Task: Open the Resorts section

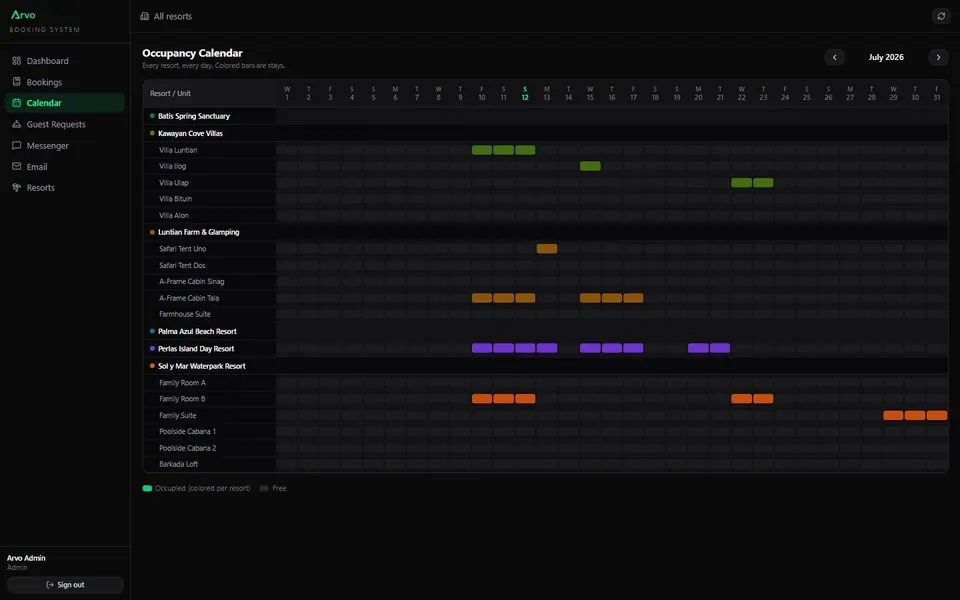Action: (64, 187)
